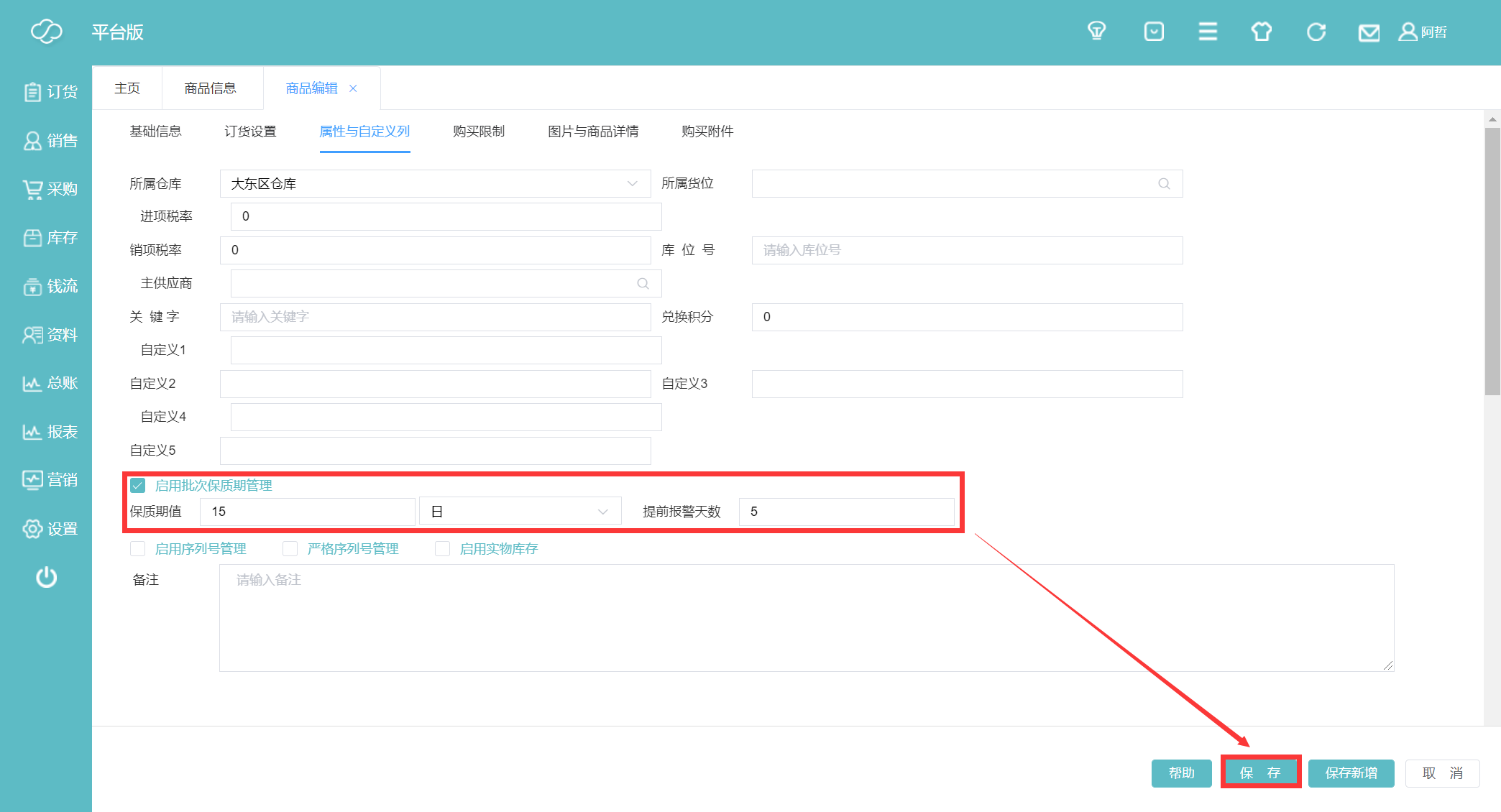This screenshot has height=812, width=1501.
Task: Click the power logout icon in sidebar
Action: point(47,577)
